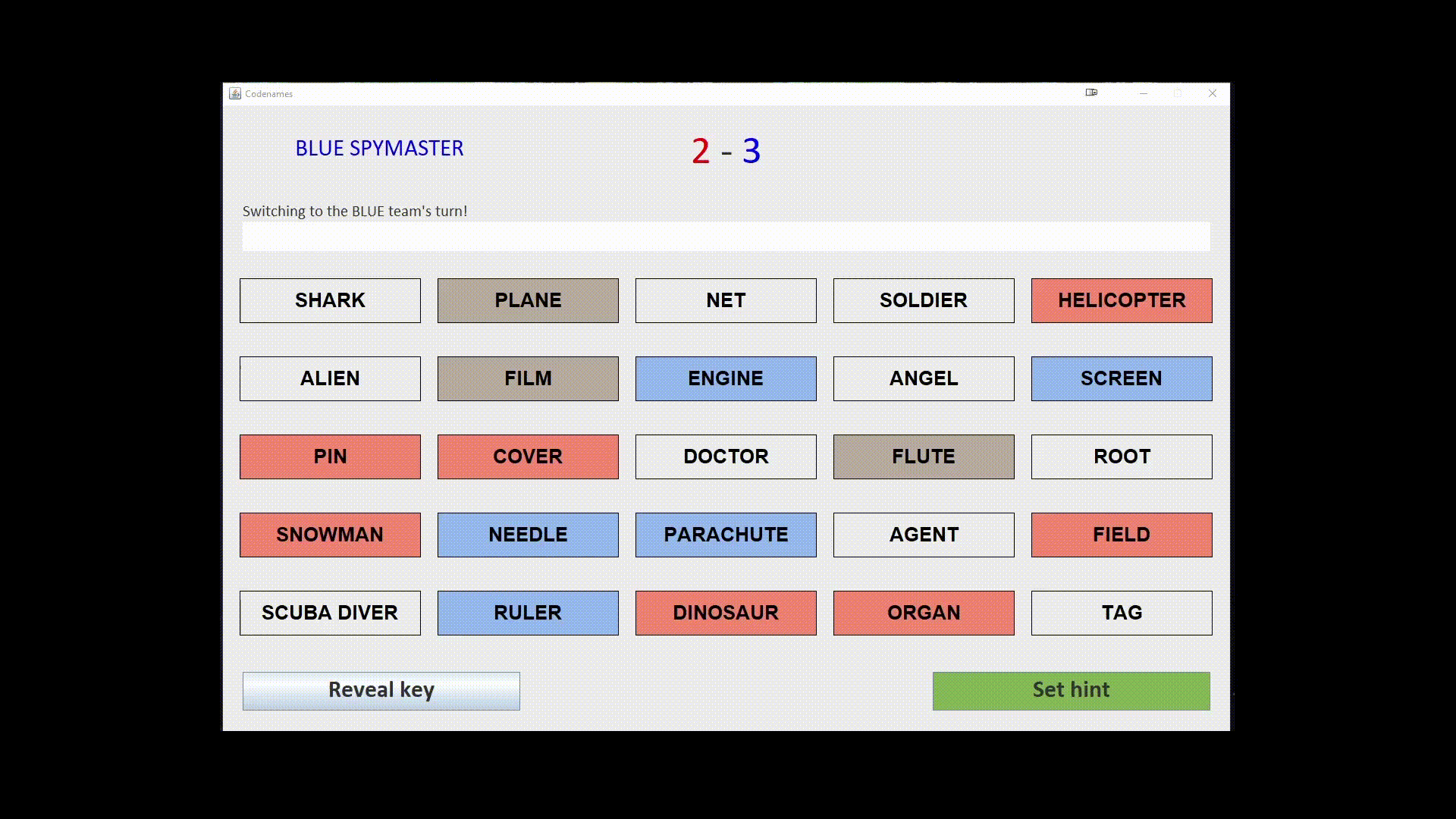Select the PIN red card

tap(330, 456)
